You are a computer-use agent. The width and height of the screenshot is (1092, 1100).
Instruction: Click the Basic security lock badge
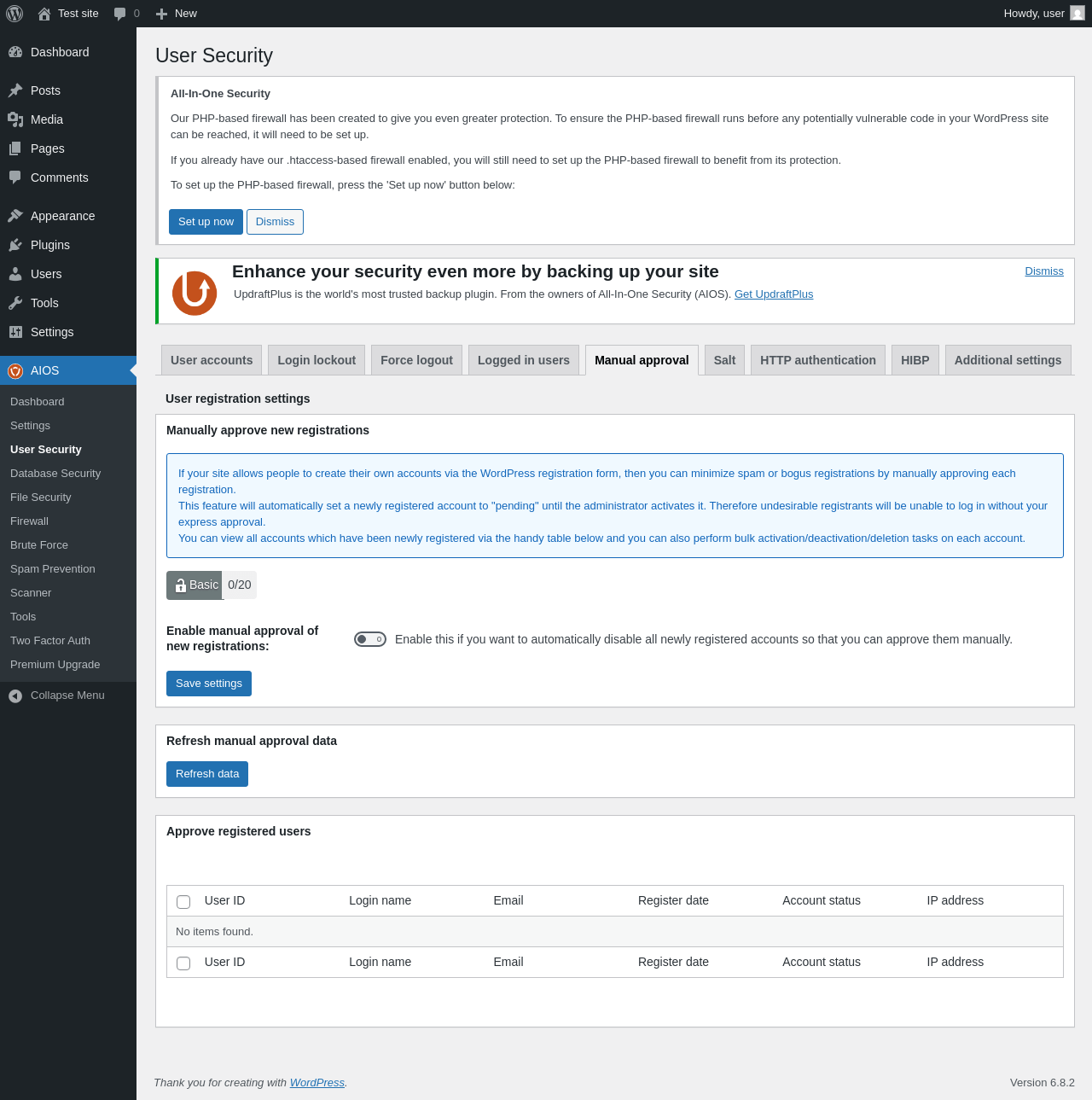coord(195,585)
